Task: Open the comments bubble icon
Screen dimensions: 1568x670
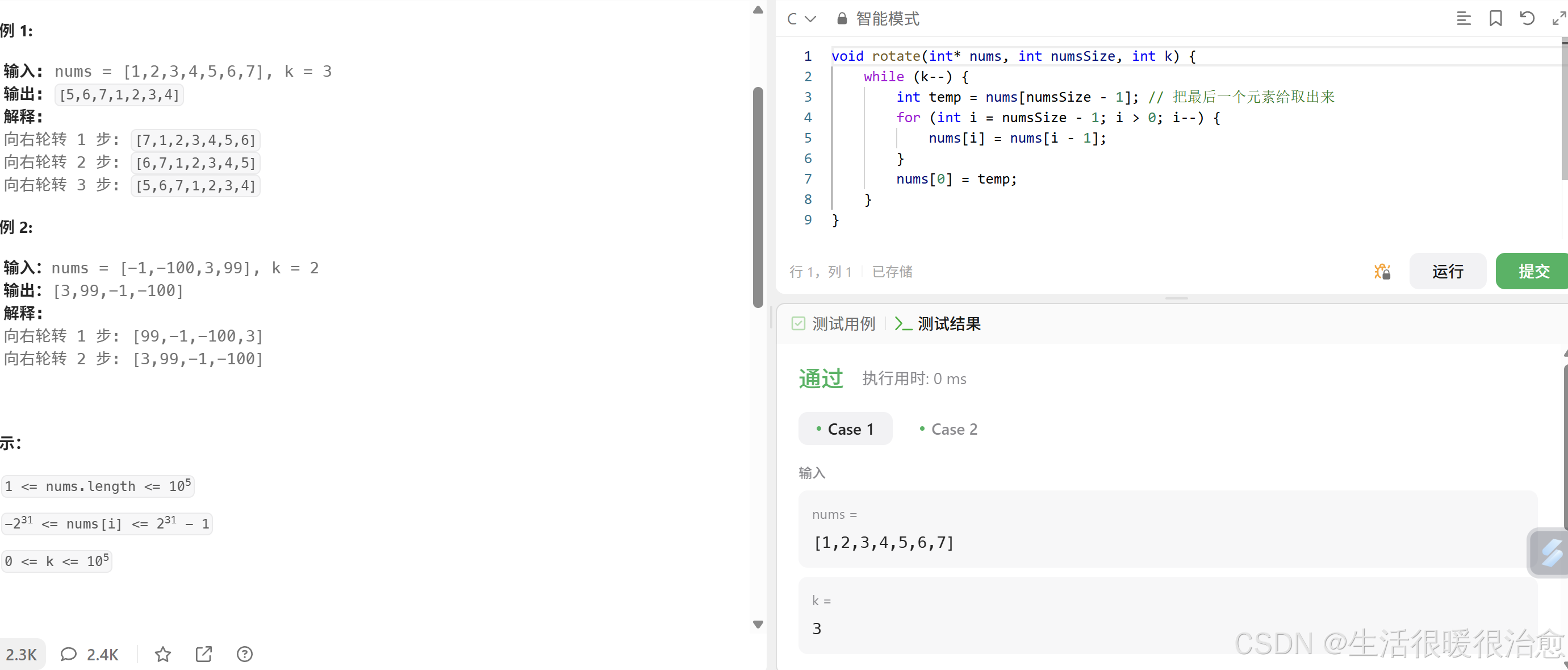Action: 69,654
